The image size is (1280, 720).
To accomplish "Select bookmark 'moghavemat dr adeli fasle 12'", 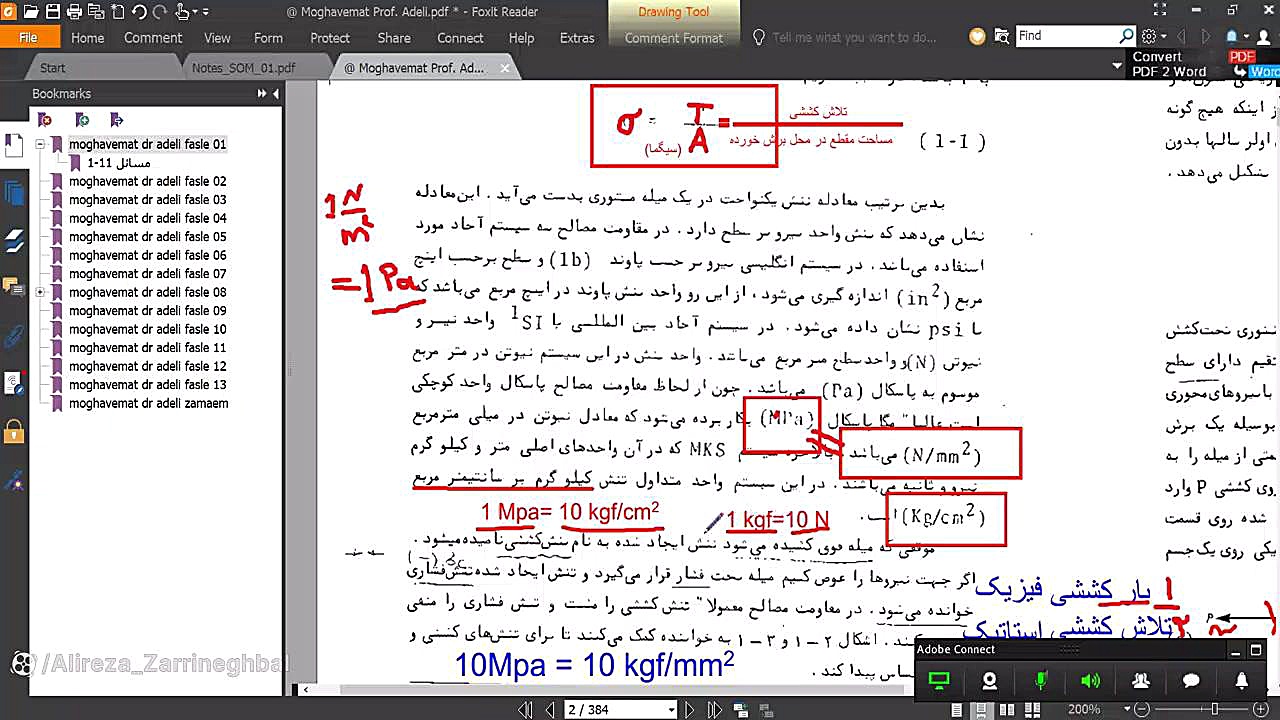I will [x=147, y=367].
